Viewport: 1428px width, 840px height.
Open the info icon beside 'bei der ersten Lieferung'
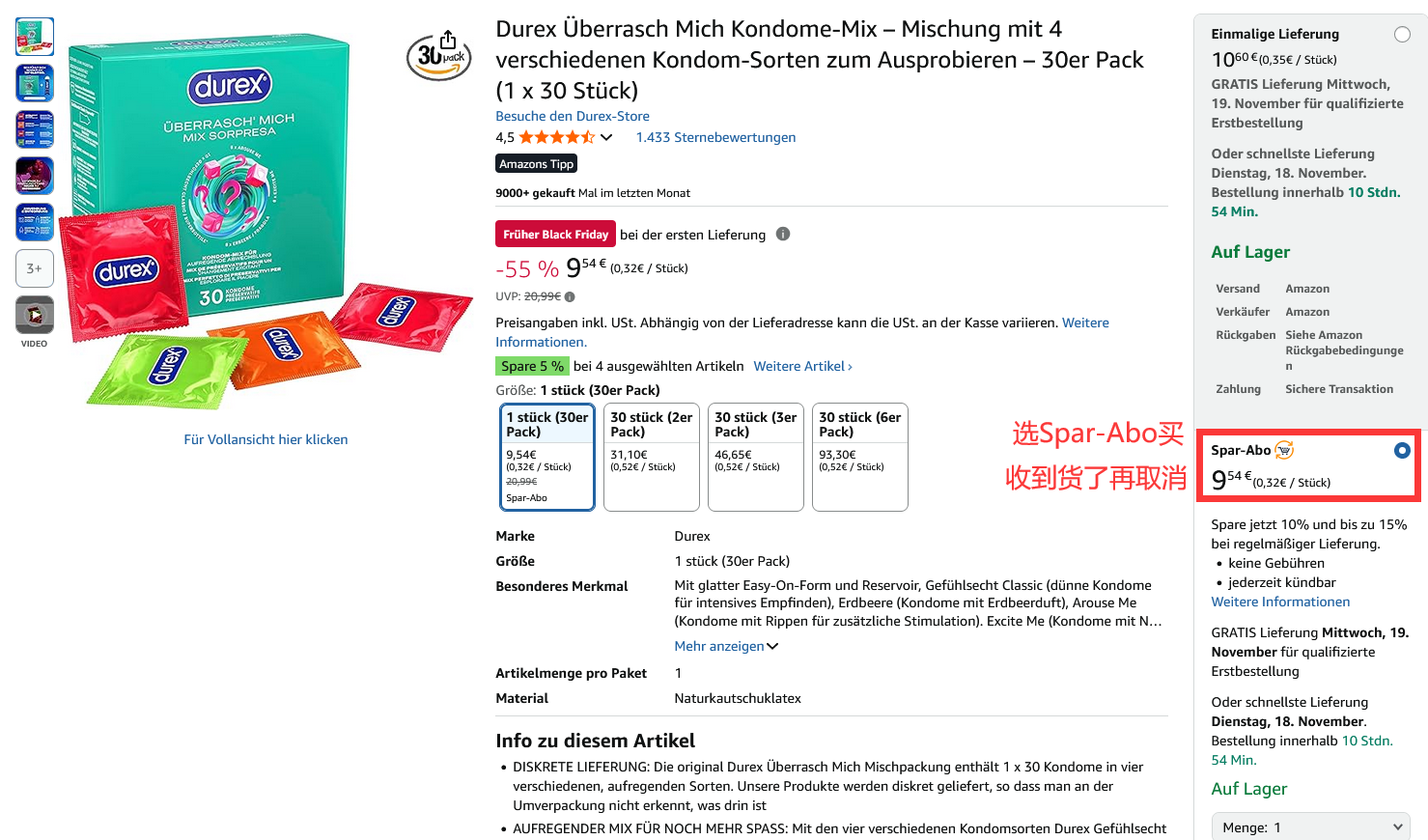tap(783, 234)
